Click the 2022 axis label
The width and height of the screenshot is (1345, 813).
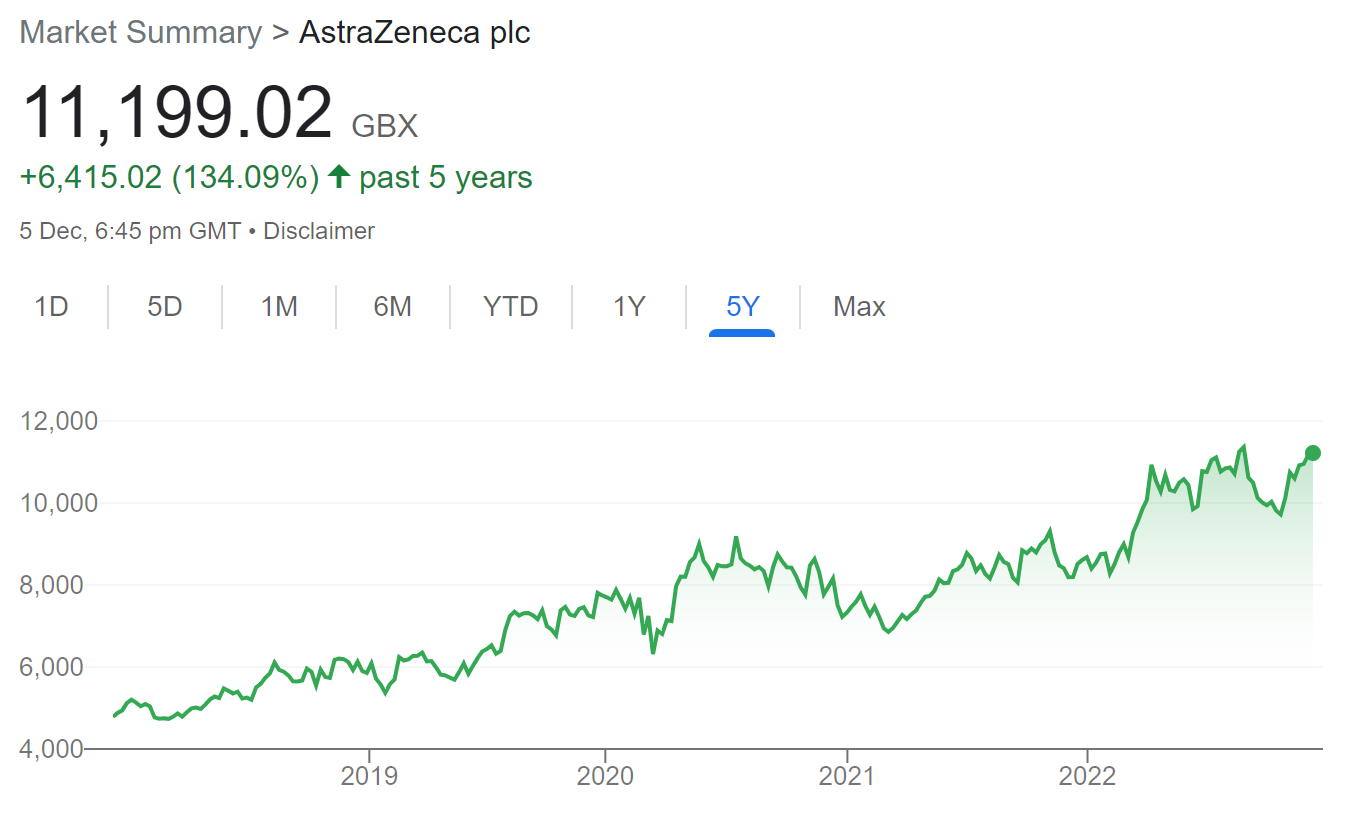1087,776
